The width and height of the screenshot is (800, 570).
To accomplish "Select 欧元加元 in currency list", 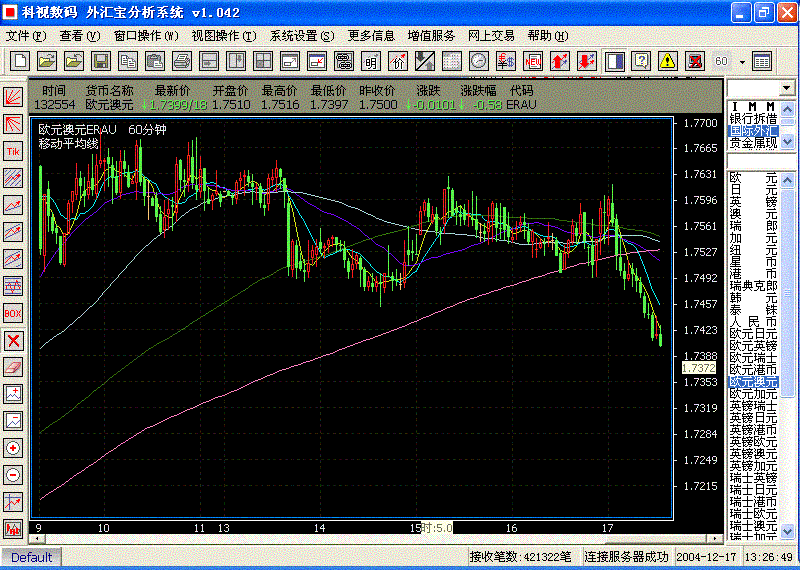I will [x=753, y=394].
